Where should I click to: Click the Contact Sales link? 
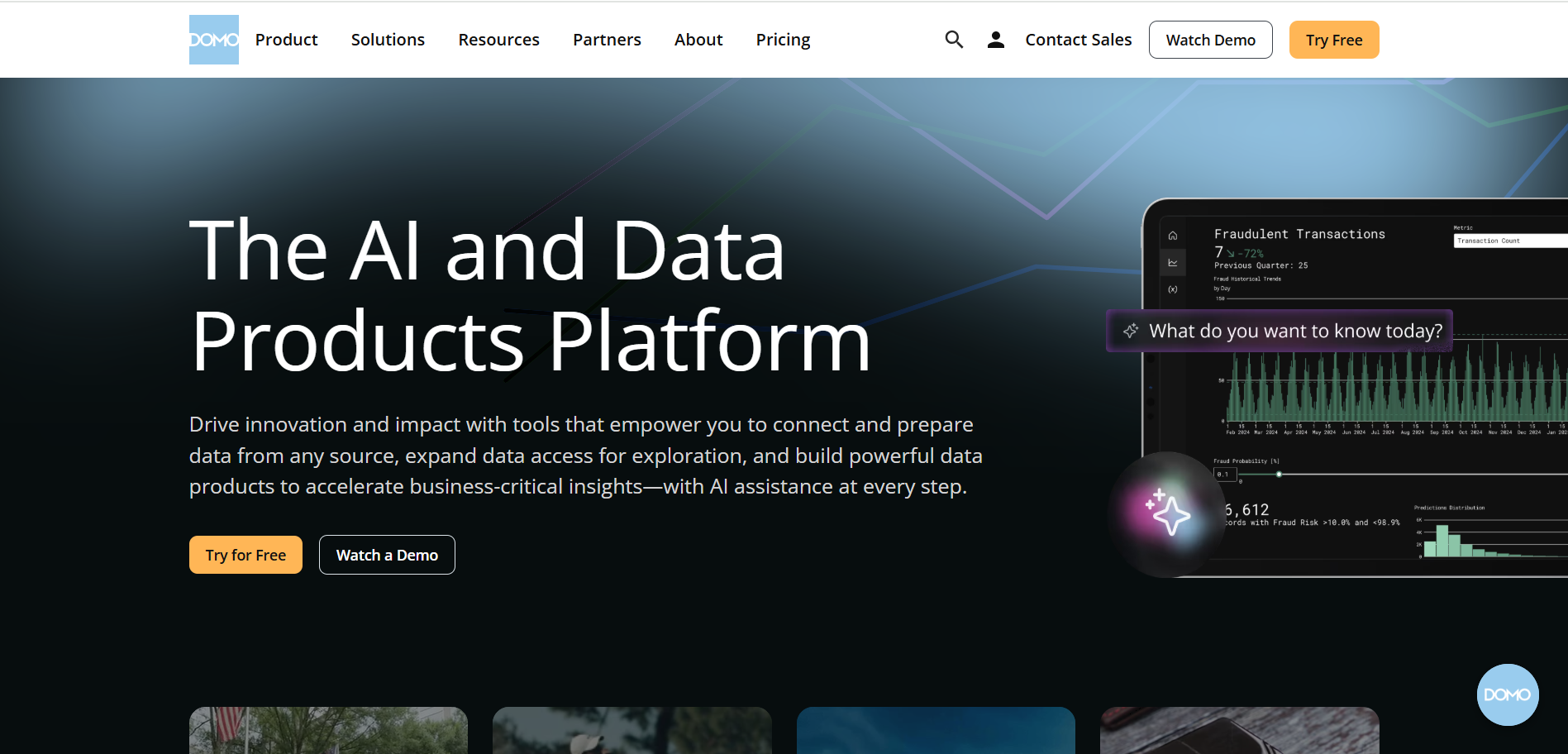coord(1079,40)
